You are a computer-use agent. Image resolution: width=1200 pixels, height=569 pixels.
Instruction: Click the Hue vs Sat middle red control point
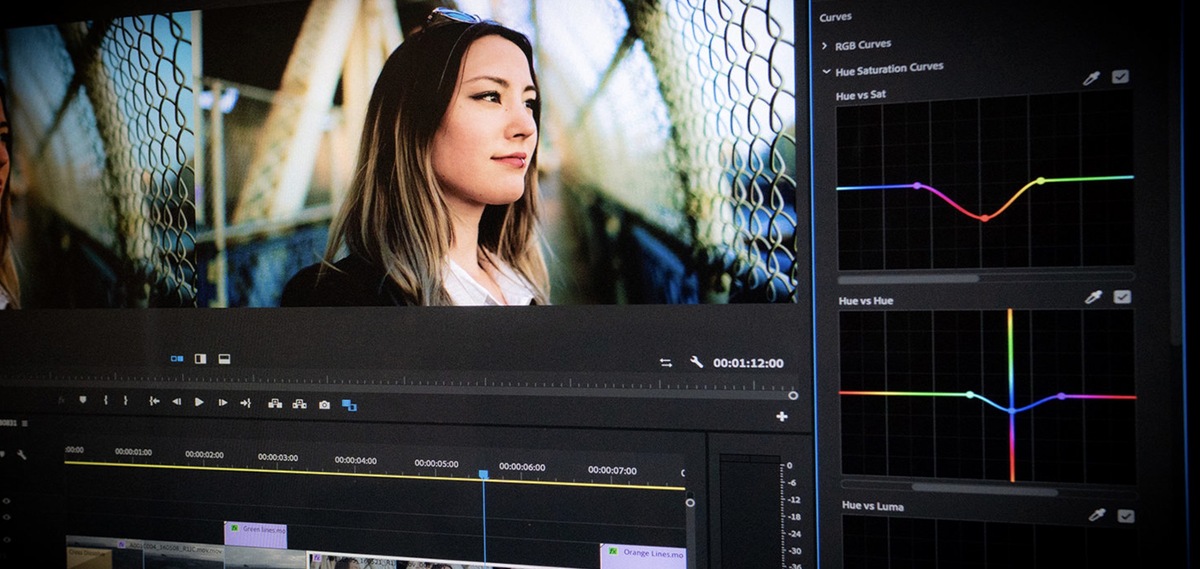pos(984,218)
